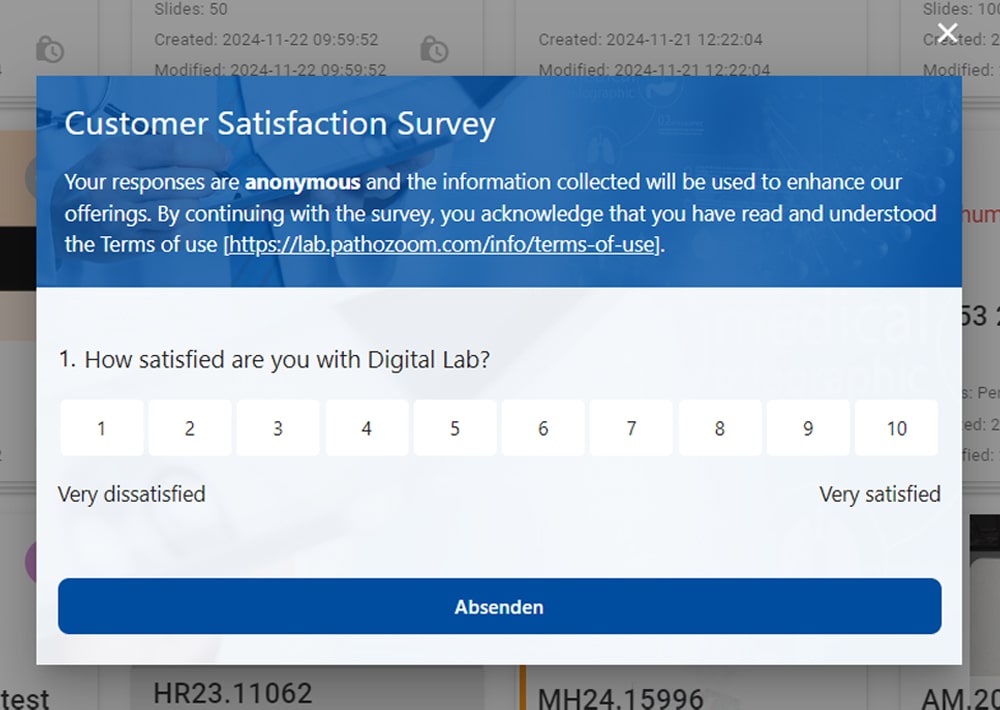Screen dimensions: 1000x710
Task: Click the Customer Satisfaction Survey heading
Action: pyautogui.click(x=280, y=124)
